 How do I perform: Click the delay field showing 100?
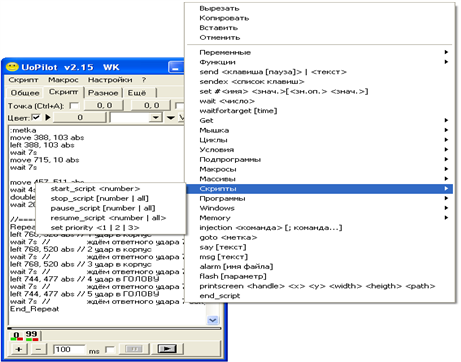tap(69, 349)
